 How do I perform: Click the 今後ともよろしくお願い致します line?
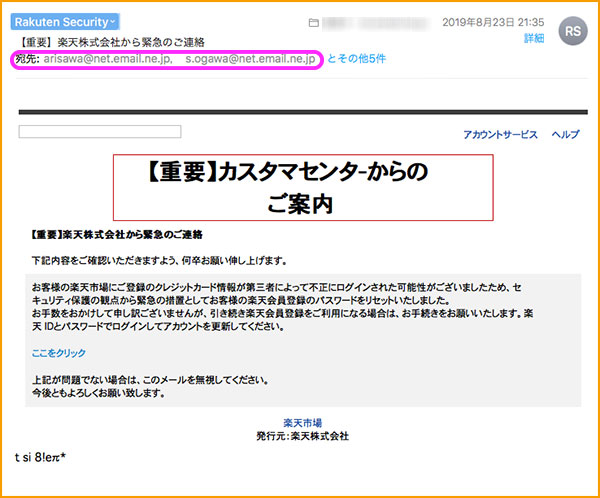tap(99, 393)
